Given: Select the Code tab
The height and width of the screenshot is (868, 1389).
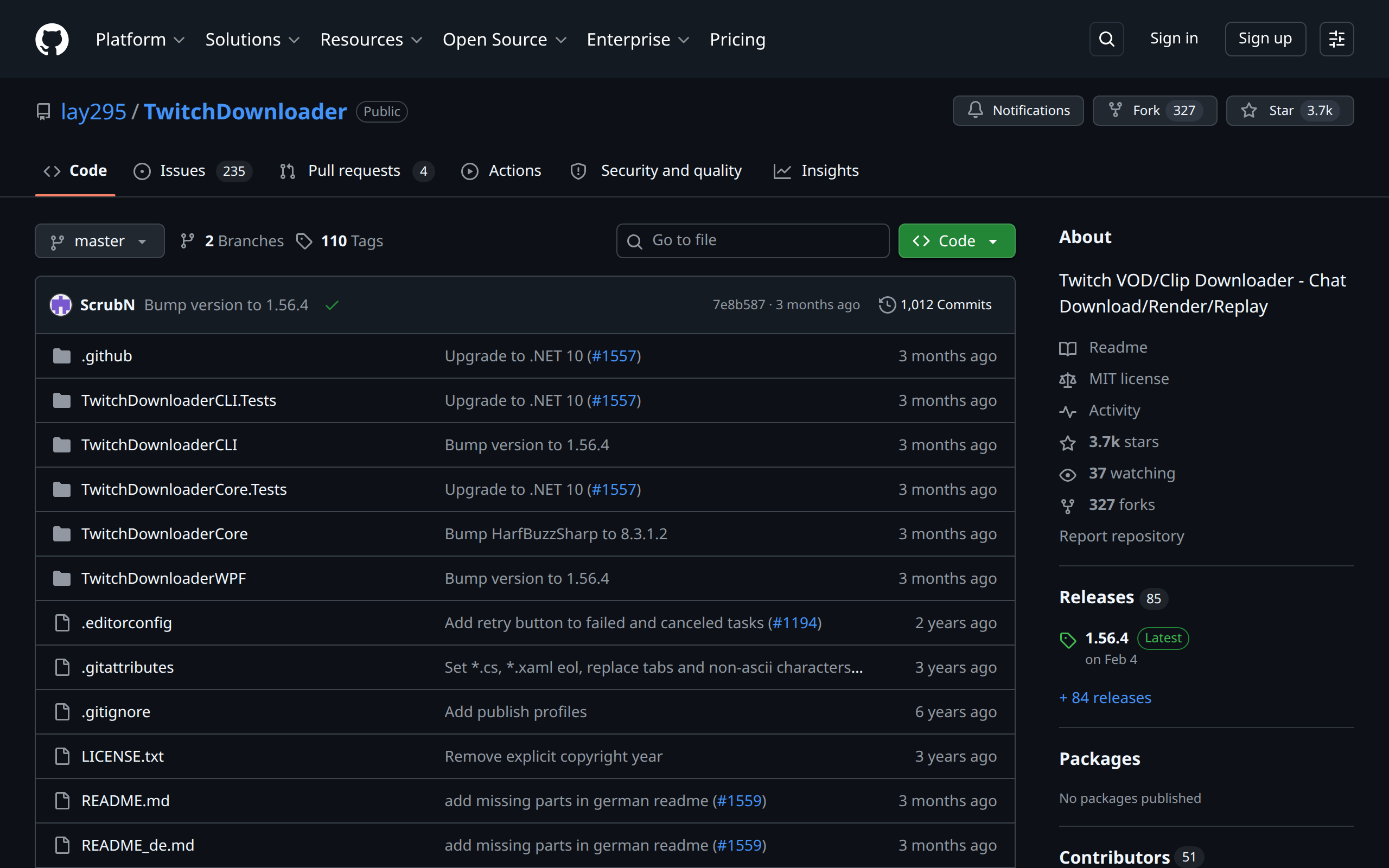Looking at the screenshot, I should tap(75, 171).
